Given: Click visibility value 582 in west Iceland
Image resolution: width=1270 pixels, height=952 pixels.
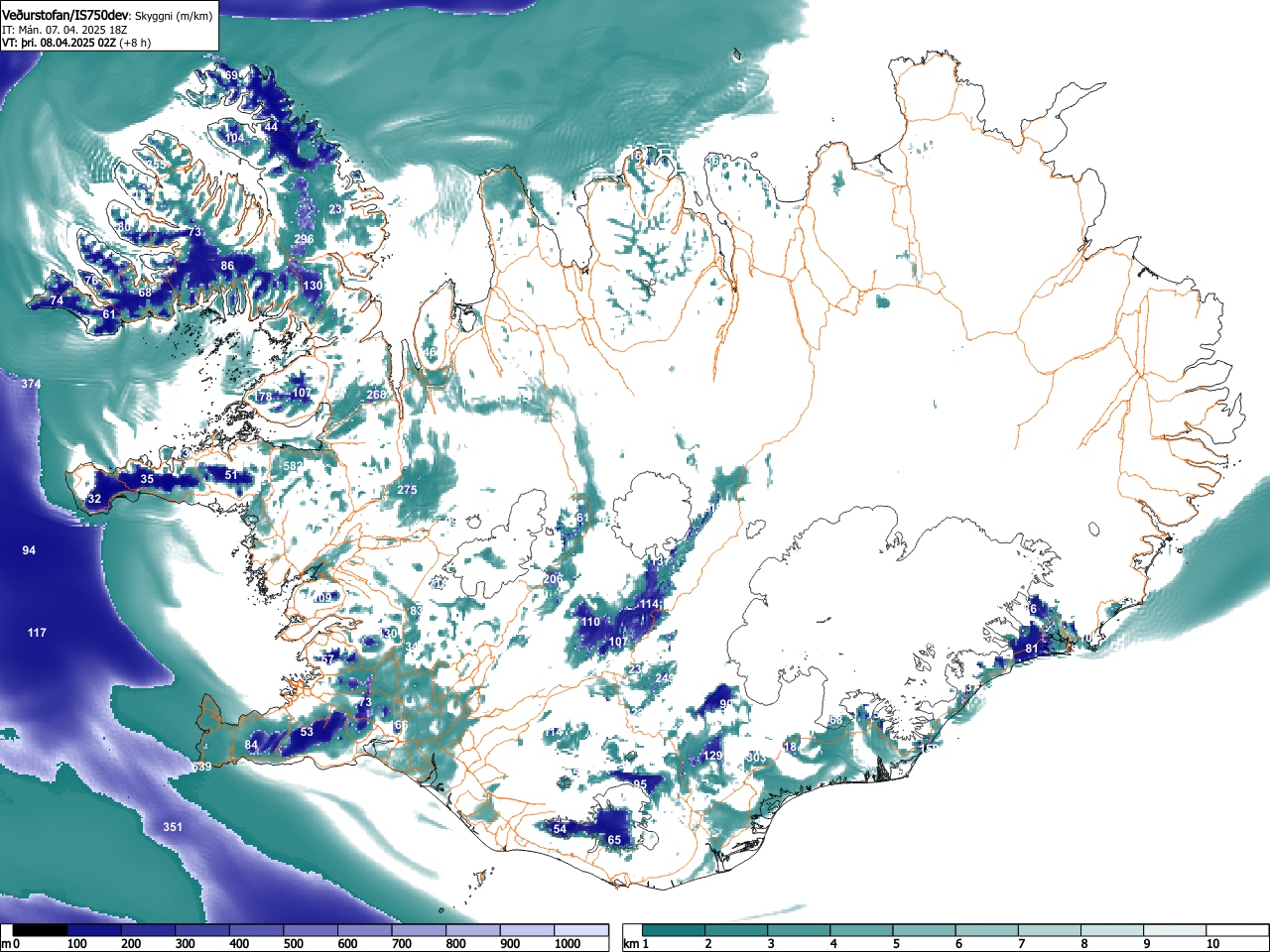Looking at the screenshot, I should tap(293, 466).
